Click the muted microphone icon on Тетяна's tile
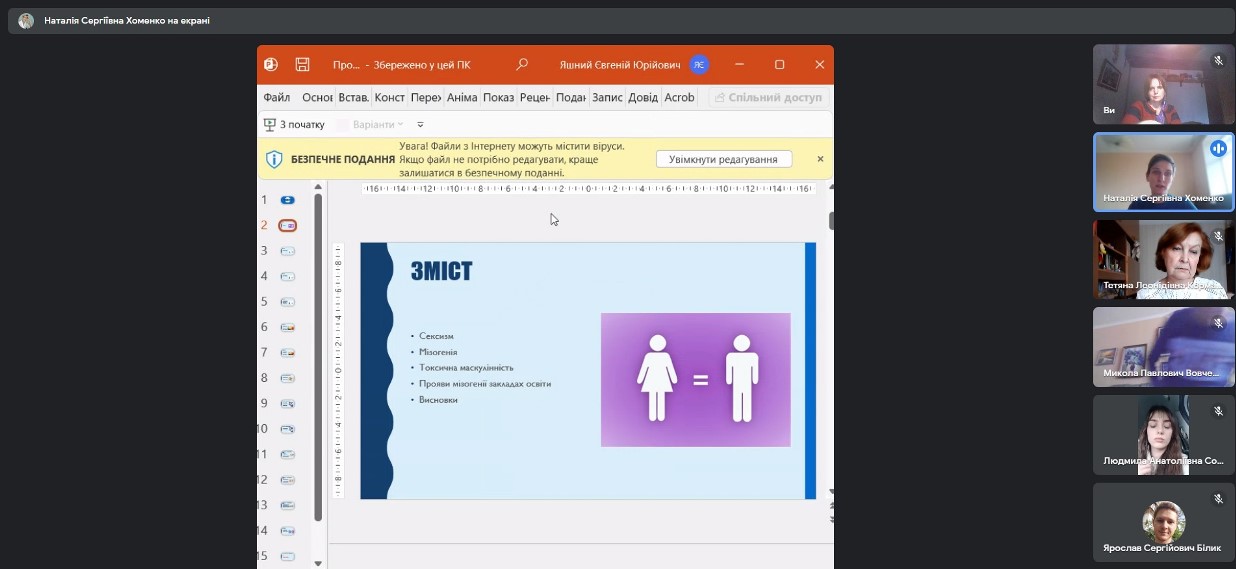 point(1218,236)
